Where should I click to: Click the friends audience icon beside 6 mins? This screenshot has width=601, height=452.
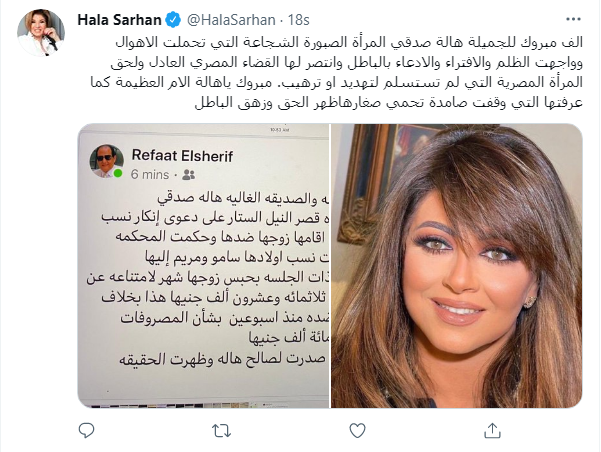point(189,175)
